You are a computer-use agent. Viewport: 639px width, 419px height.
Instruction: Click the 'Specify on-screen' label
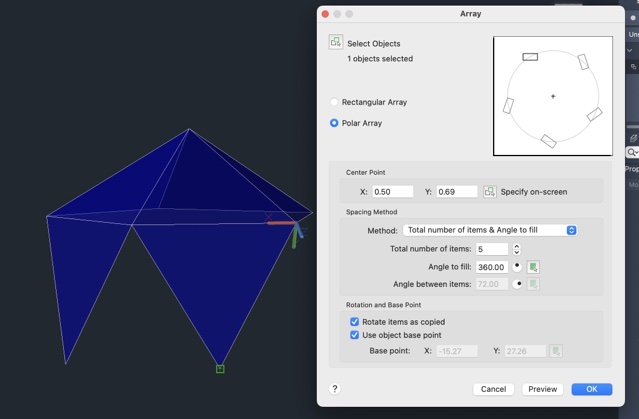[534, 192]
